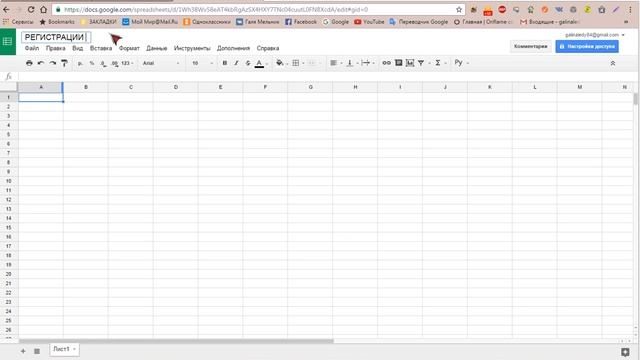Undo the last action
Viewport: 640px width, 360px height.
pos(41,63)
